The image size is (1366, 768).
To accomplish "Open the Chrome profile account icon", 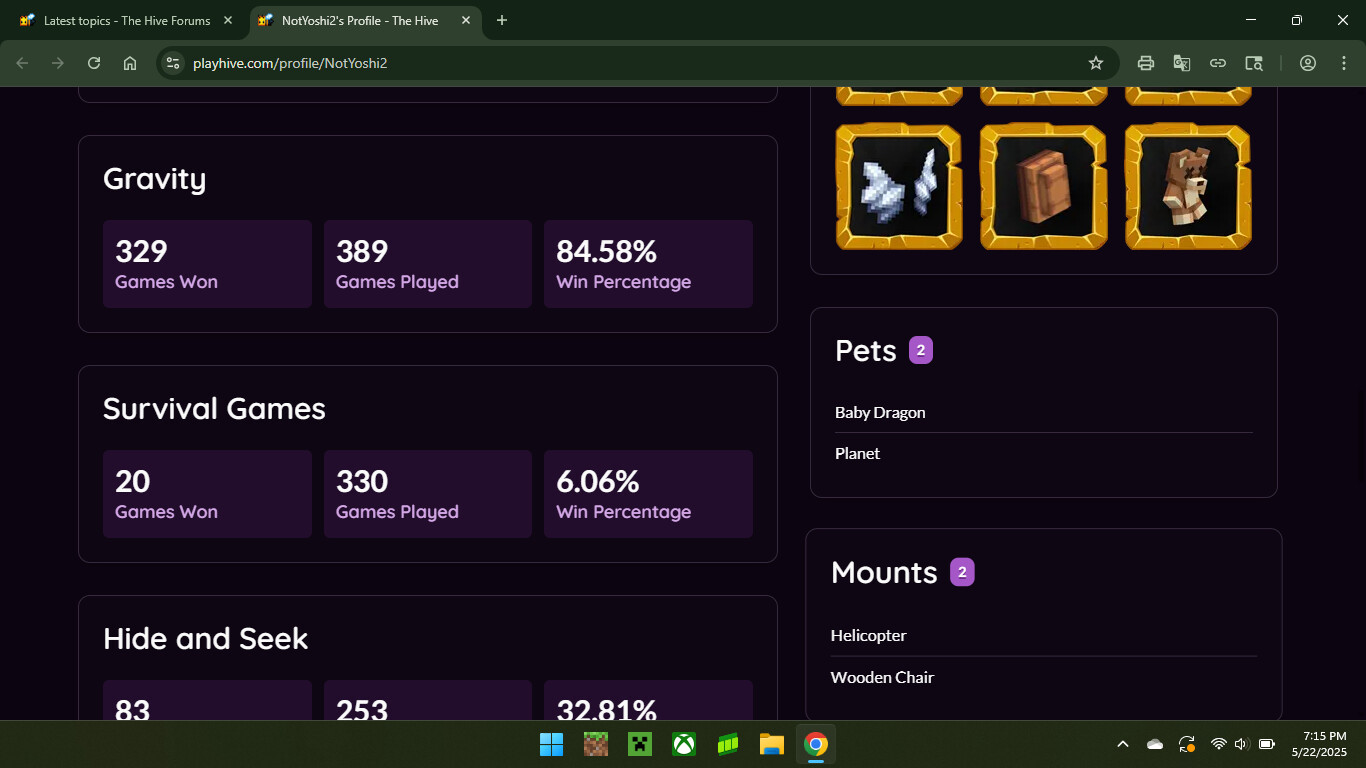I will pos(1308,62).
